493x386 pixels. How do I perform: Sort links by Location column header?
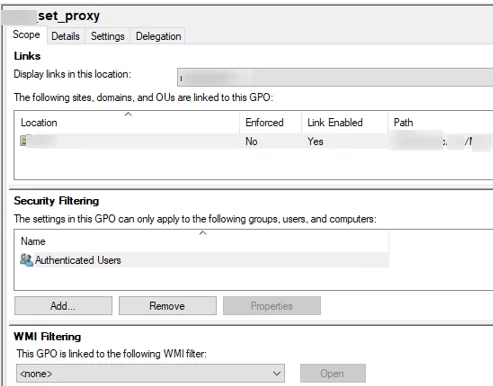pyautogui.click(x=127, y=123)
